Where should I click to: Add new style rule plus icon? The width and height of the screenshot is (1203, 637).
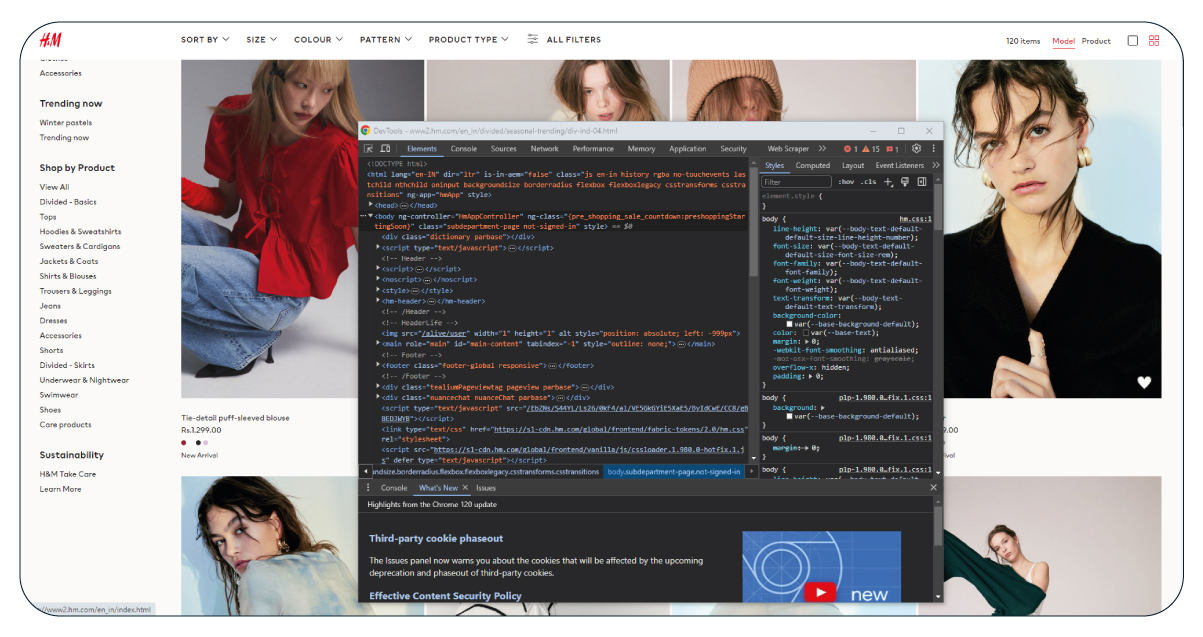[888, 182]
